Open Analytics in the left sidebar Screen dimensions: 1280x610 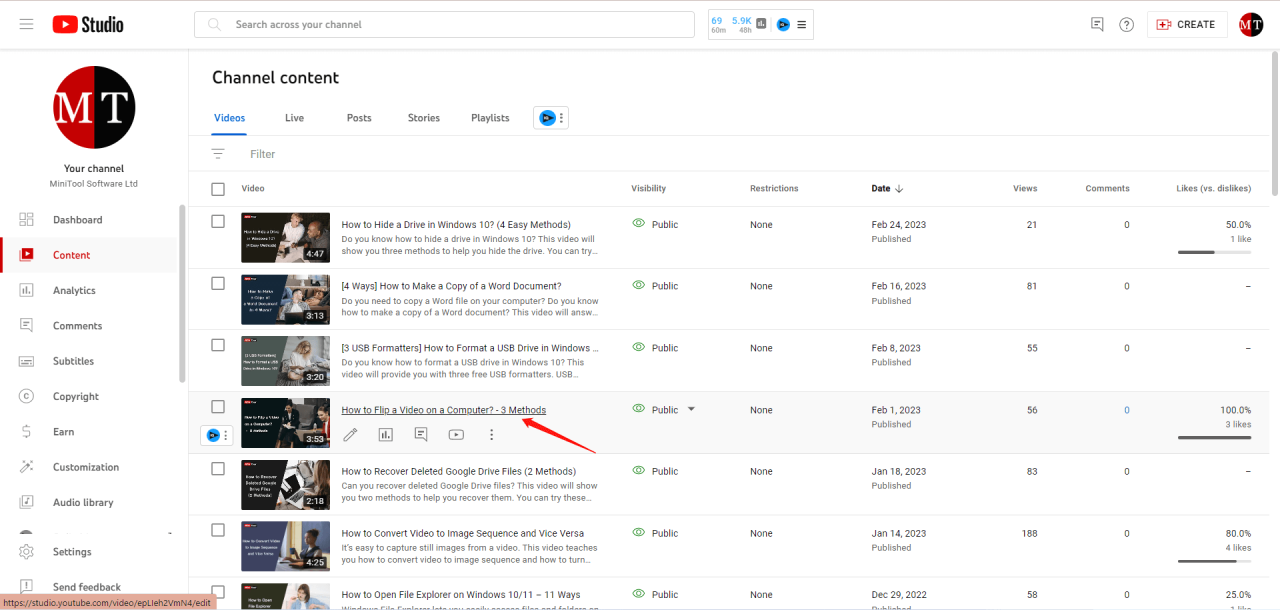(x=74, y=291)
